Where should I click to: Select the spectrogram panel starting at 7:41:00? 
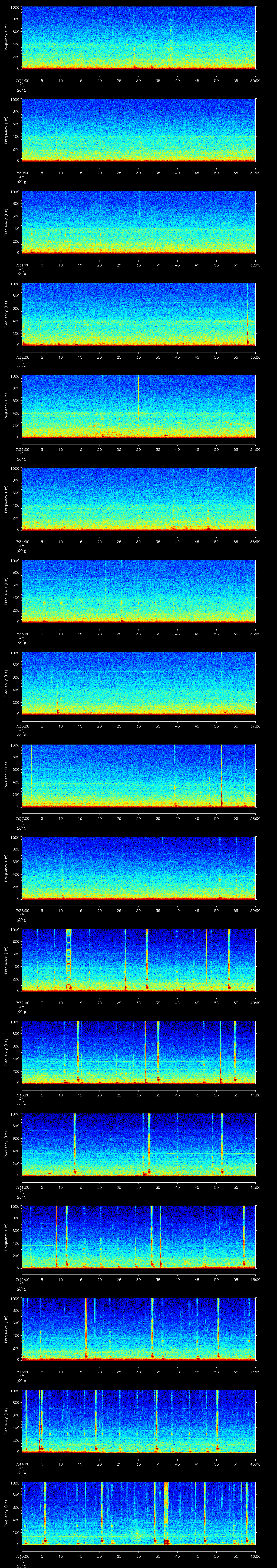tap(138, 1144)
